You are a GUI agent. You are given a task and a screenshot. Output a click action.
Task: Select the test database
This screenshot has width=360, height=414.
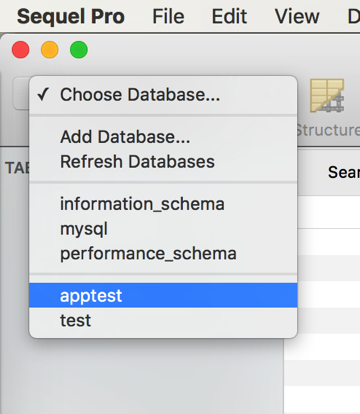[163, 320]
